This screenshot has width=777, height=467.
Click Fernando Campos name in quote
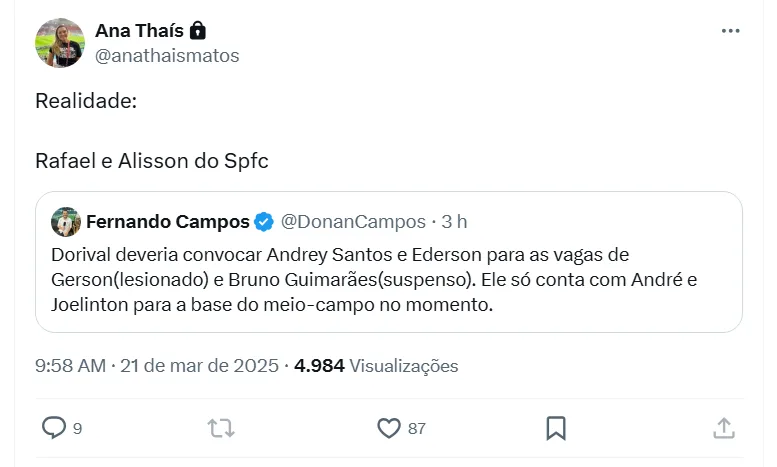pos(168,221)
